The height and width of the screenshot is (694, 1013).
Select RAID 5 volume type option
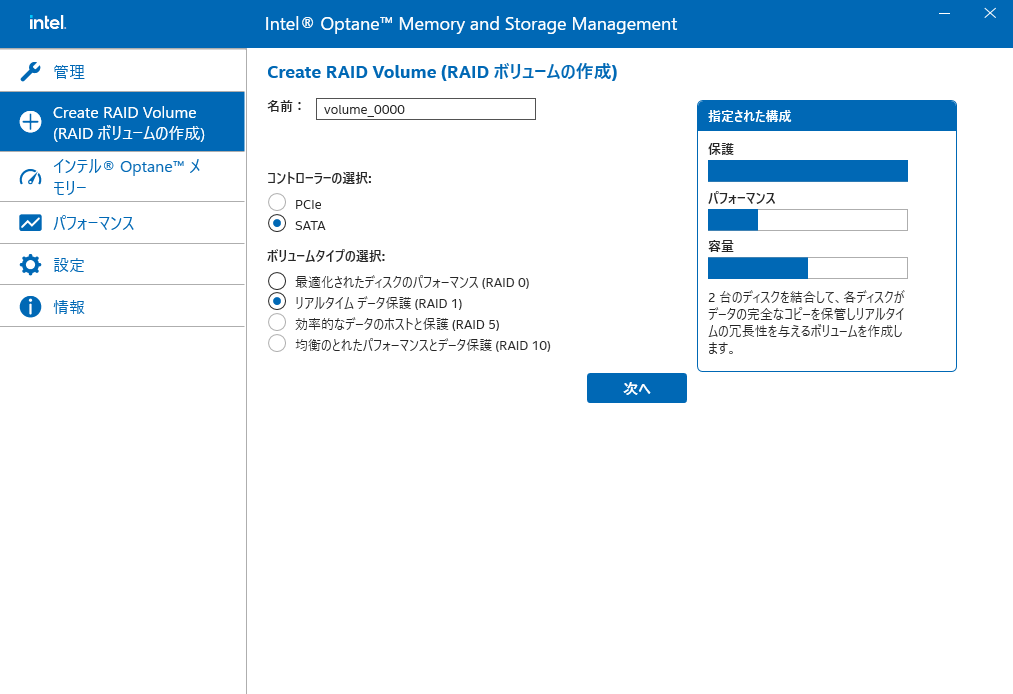[x=277, y=322]
